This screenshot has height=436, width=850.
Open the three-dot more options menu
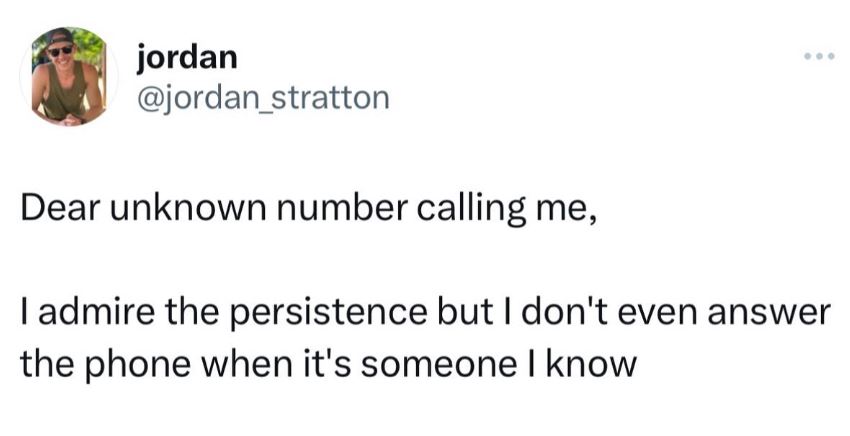[x=819, y=56]
